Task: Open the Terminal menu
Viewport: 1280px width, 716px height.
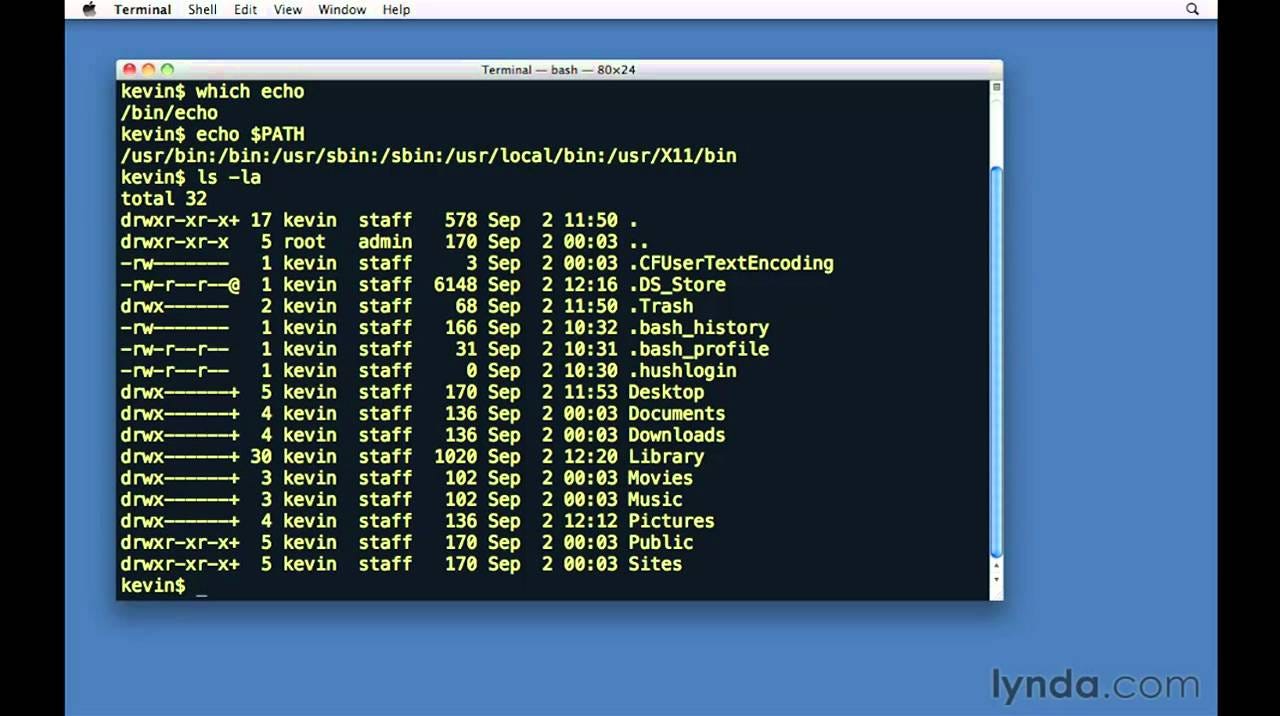Action: [142, 9]
